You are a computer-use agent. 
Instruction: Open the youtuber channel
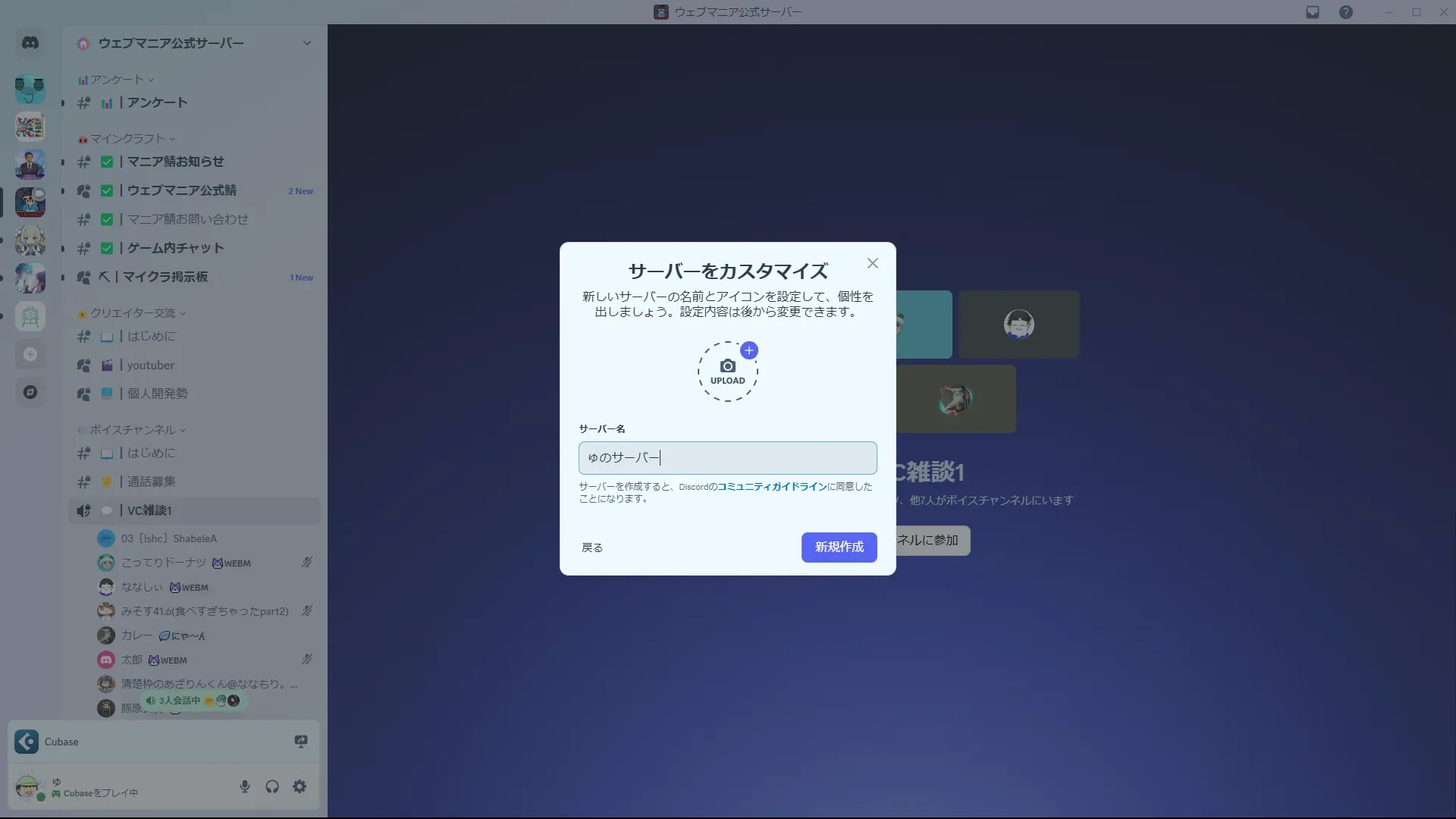pyautogui.click(x=151, y=365)
